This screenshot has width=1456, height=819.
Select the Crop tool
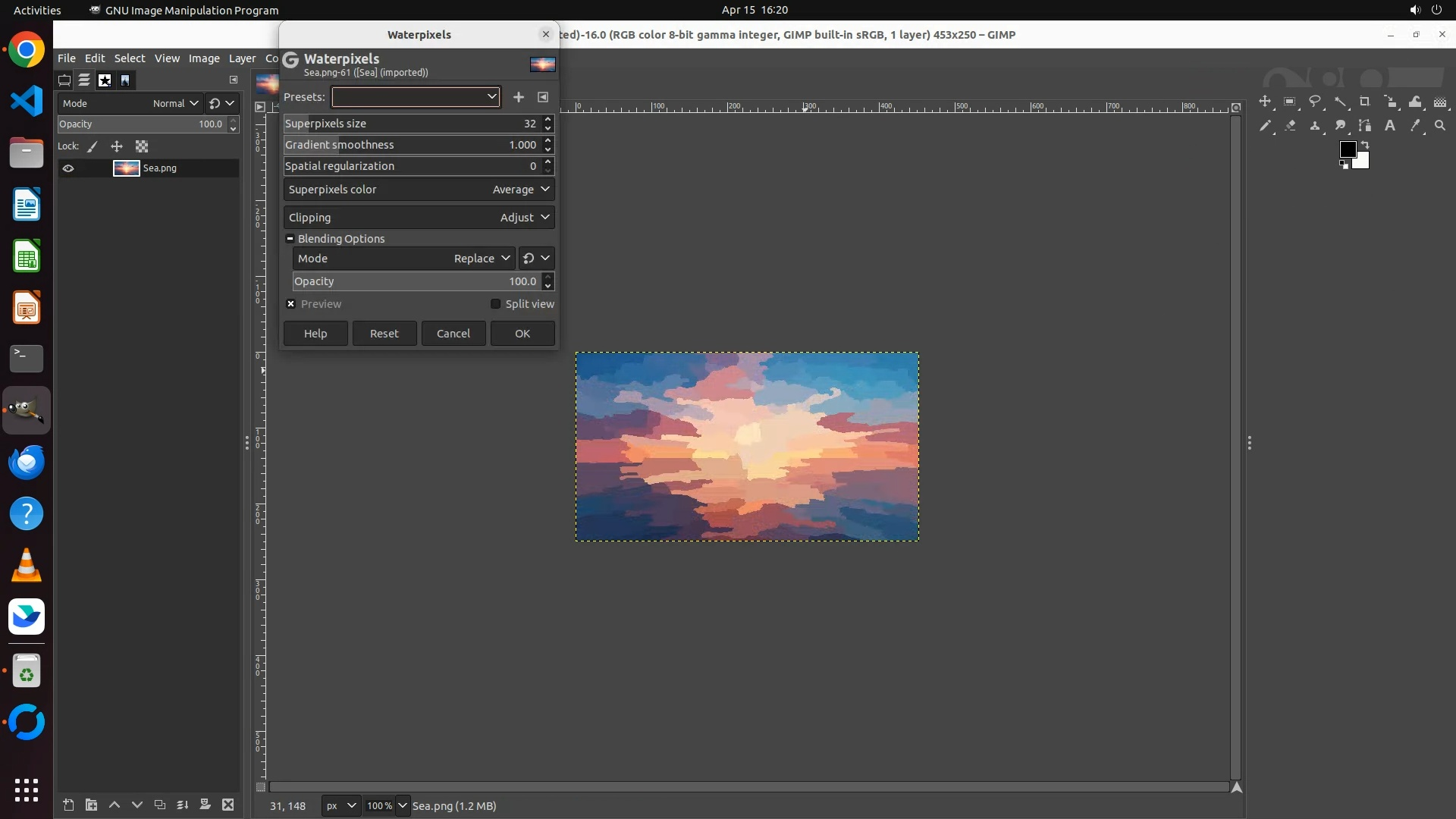pos(1365,102)
